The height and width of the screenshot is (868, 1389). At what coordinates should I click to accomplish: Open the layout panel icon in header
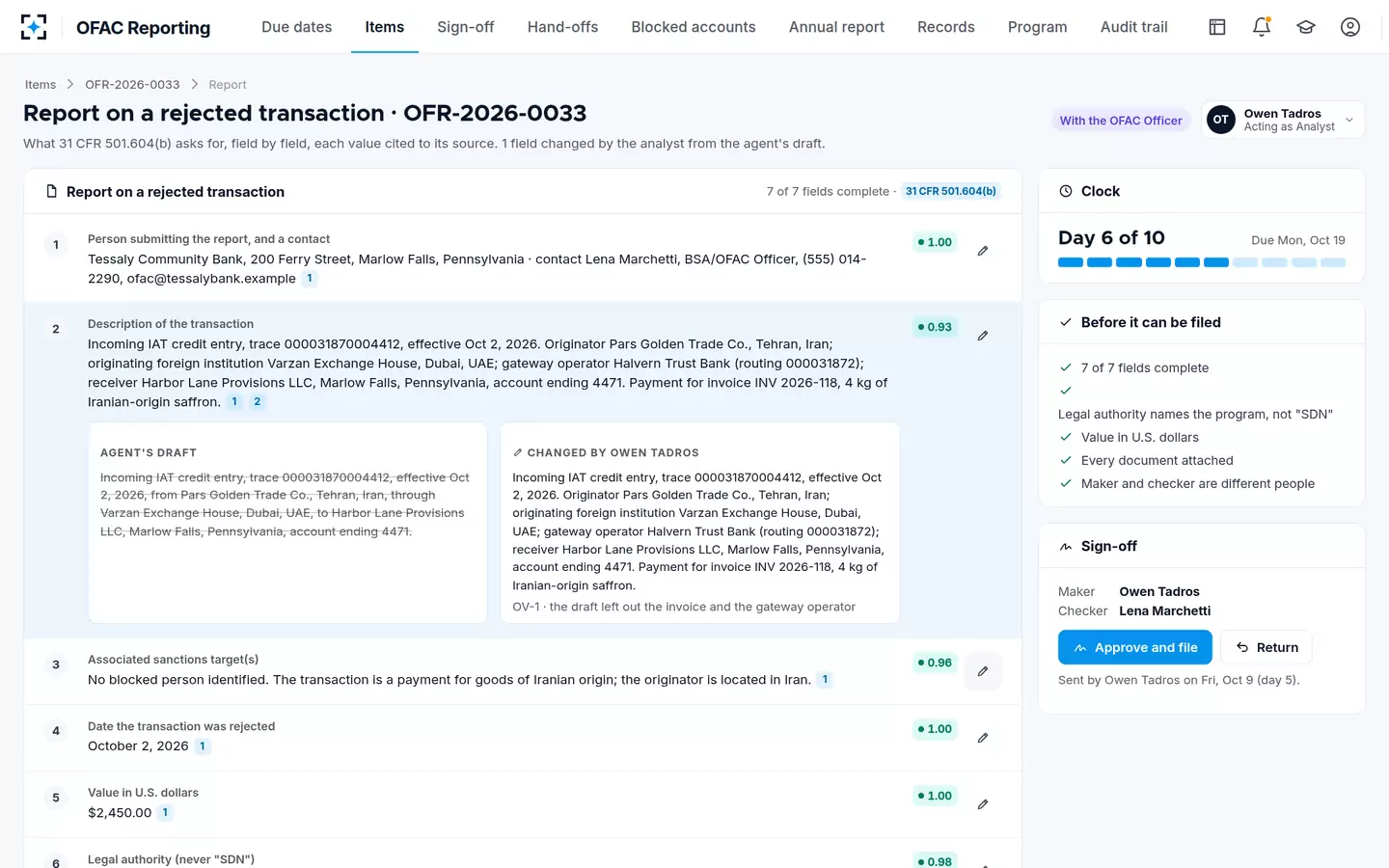click(x=1217, y=27)
